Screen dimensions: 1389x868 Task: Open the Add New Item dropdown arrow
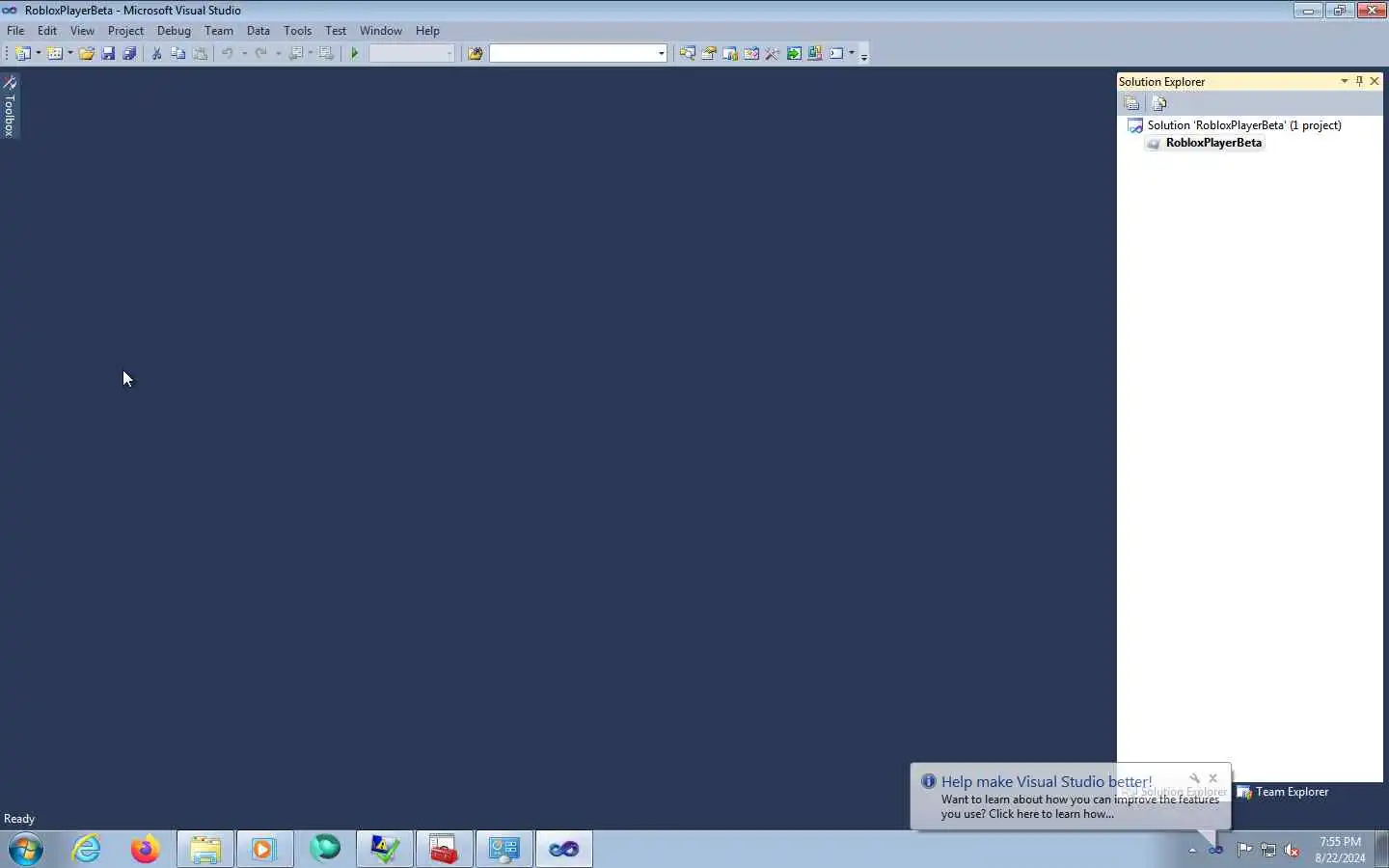tap(70, 54)
